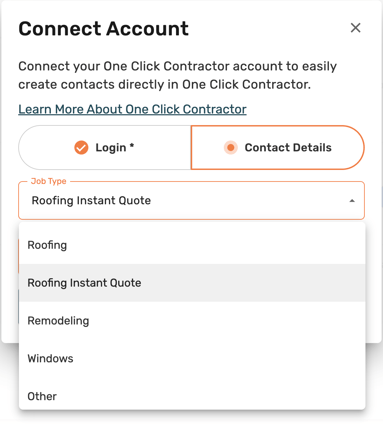Switch to the Contact Details tab
The width and height of the screenshot is (383, 424).
click(278, 147)
